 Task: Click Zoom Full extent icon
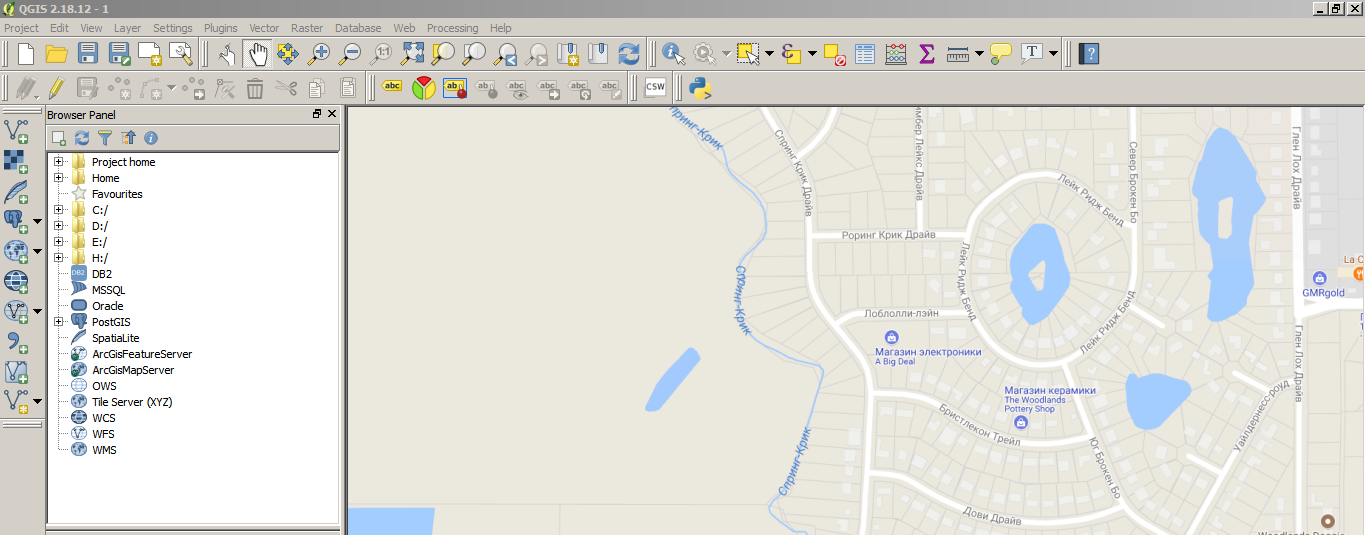click(412, 54)
